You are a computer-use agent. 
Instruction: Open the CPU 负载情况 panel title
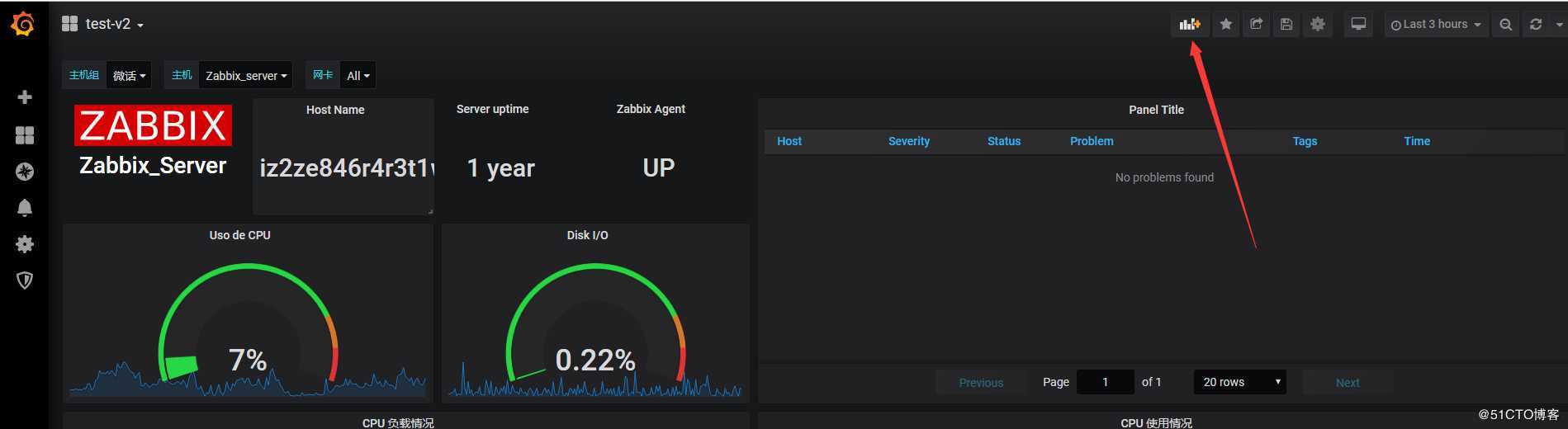click(398, 422)
